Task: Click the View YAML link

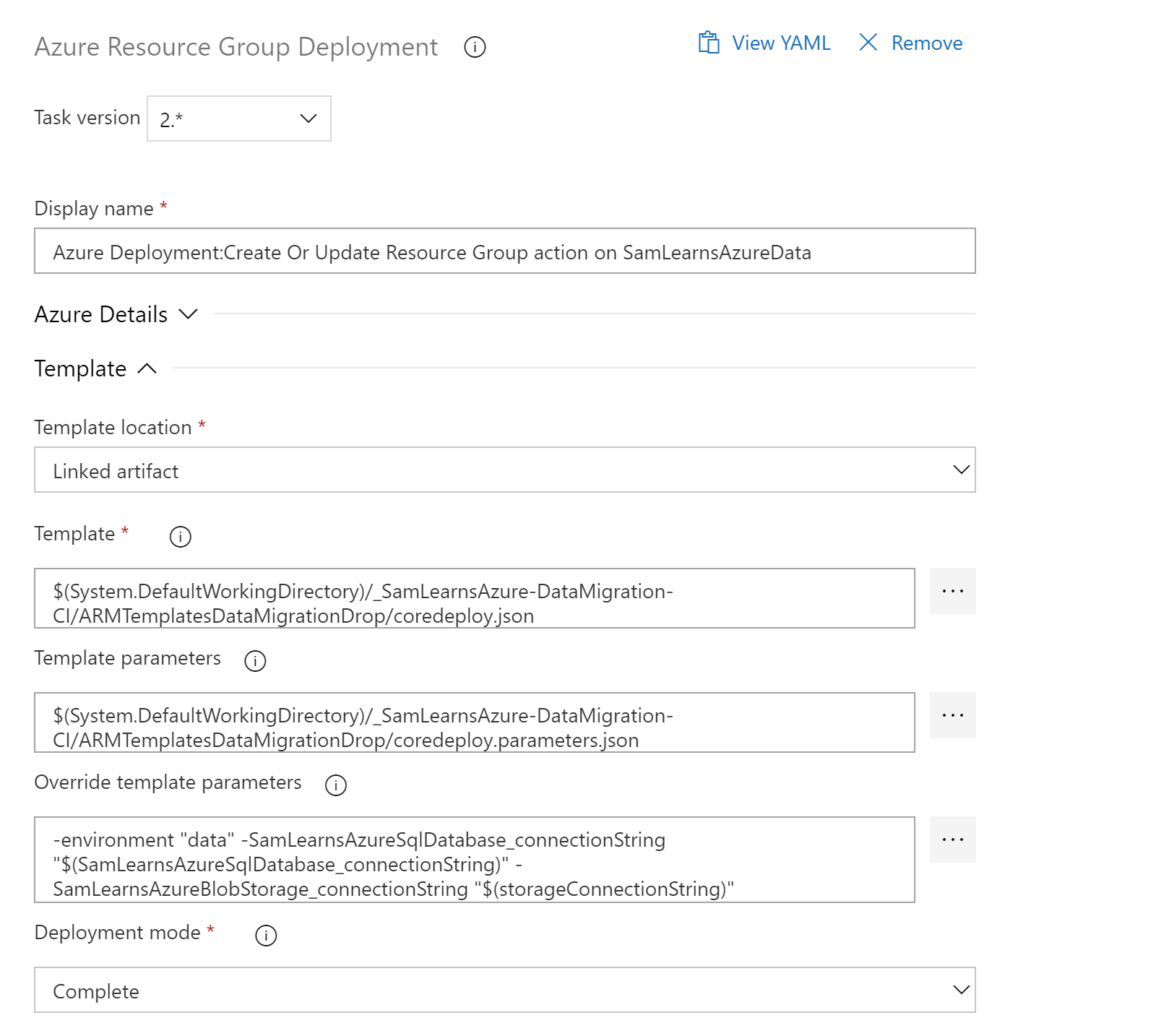Action: point(781,43)
